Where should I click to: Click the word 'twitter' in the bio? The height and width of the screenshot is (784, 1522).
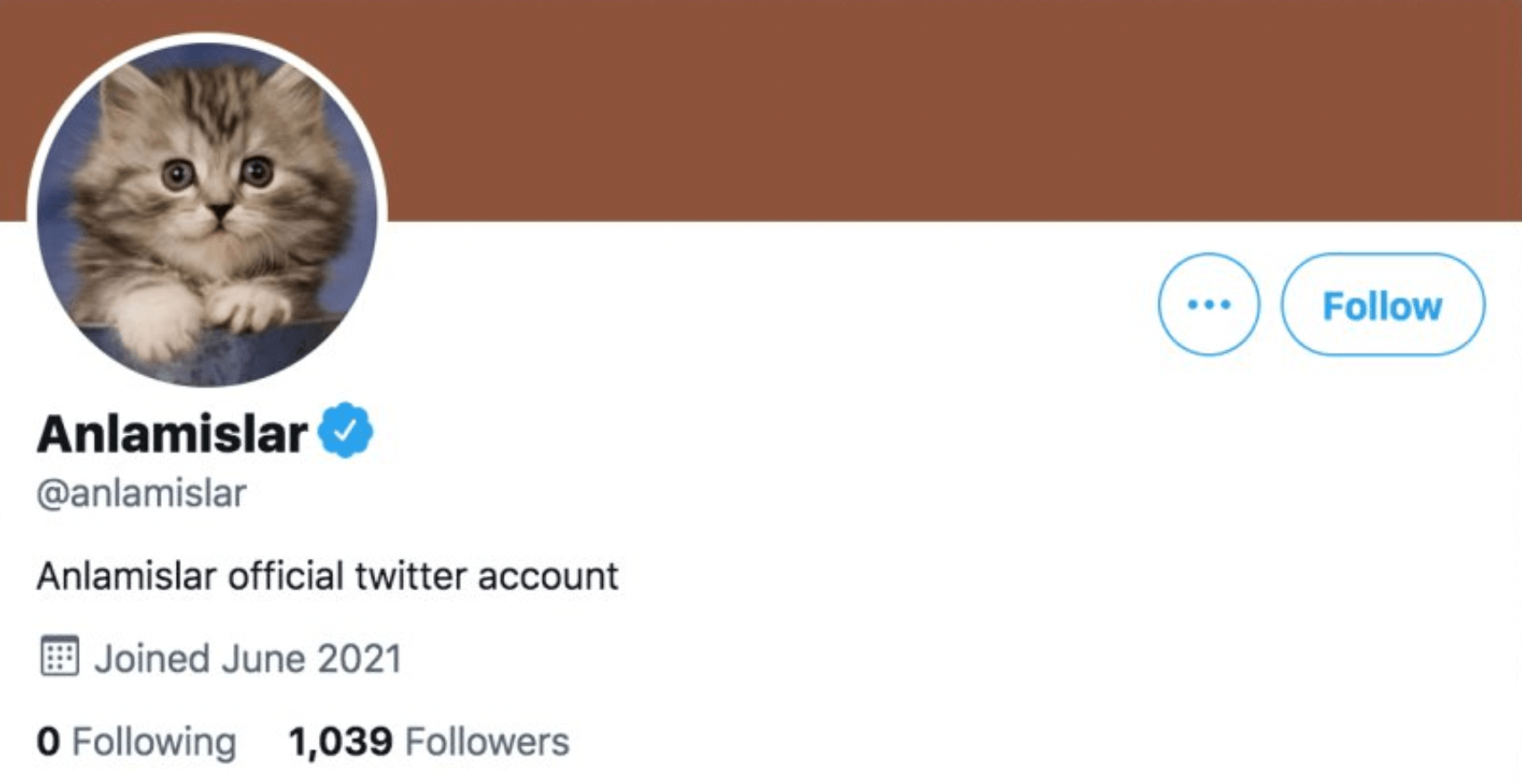click(x=410, y=576)
